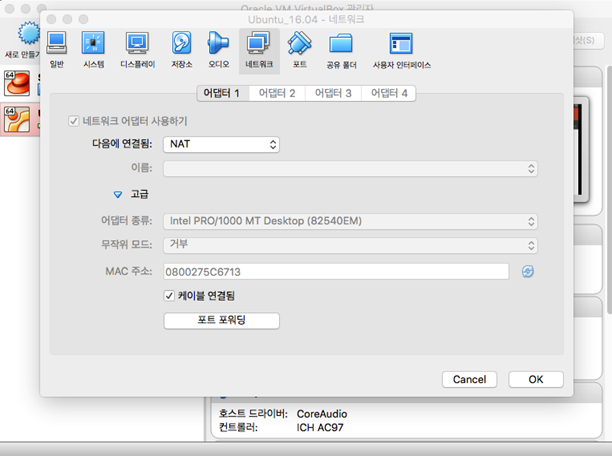Click the Cancel button
The height and width of the screenshot is (456, 612).
470,379
